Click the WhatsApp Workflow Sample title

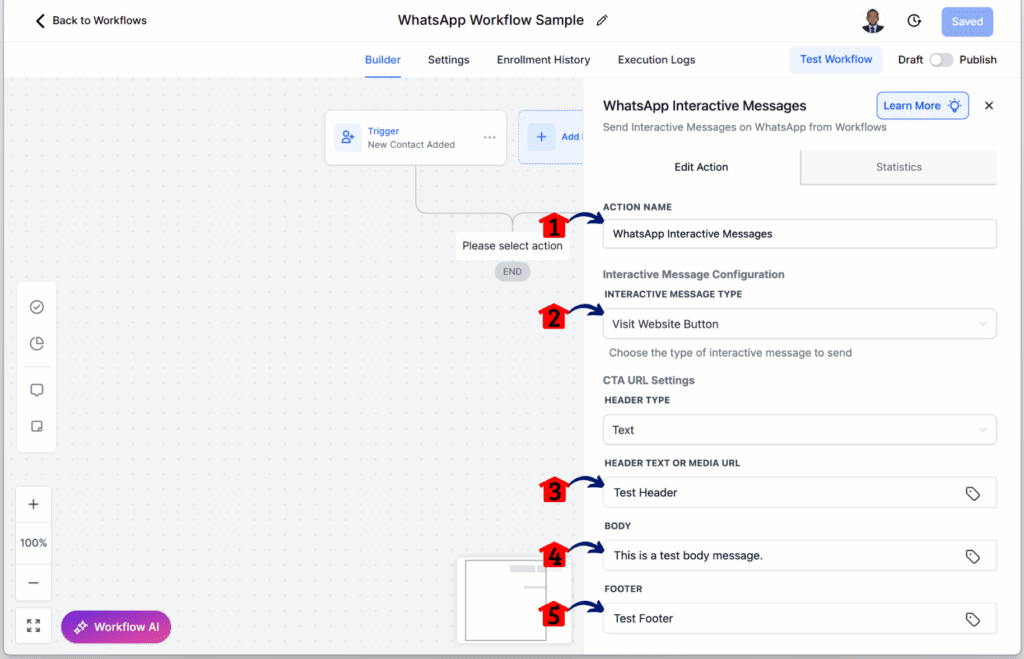[x=490, y=20]
